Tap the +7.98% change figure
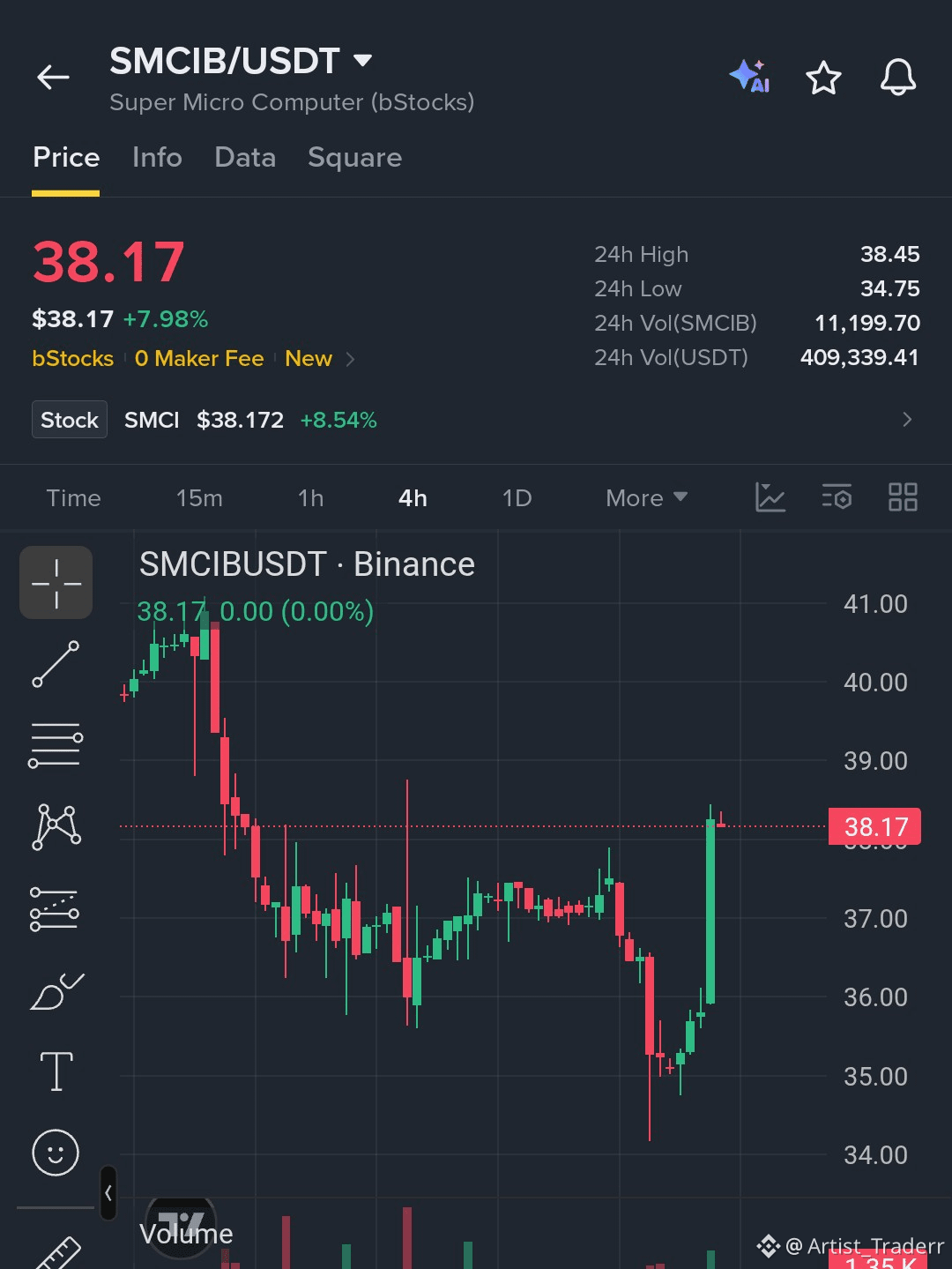 point(166,319)
